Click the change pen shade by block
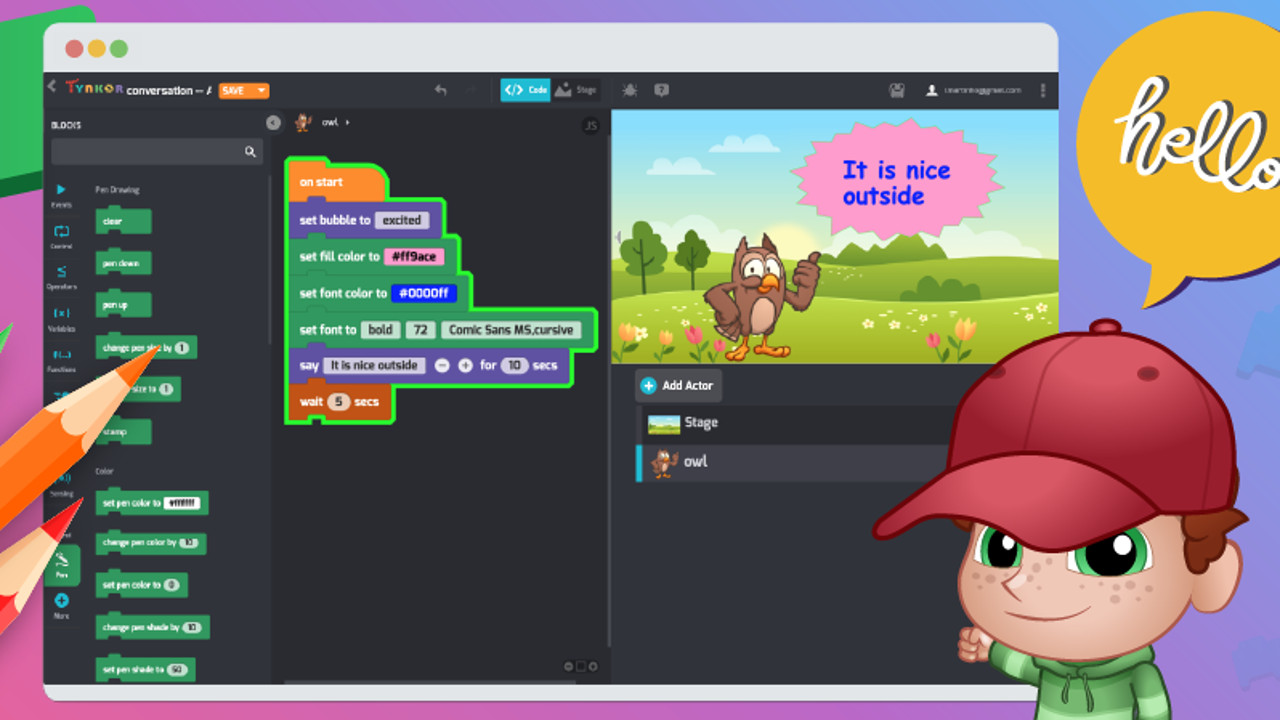 point(152,628)
